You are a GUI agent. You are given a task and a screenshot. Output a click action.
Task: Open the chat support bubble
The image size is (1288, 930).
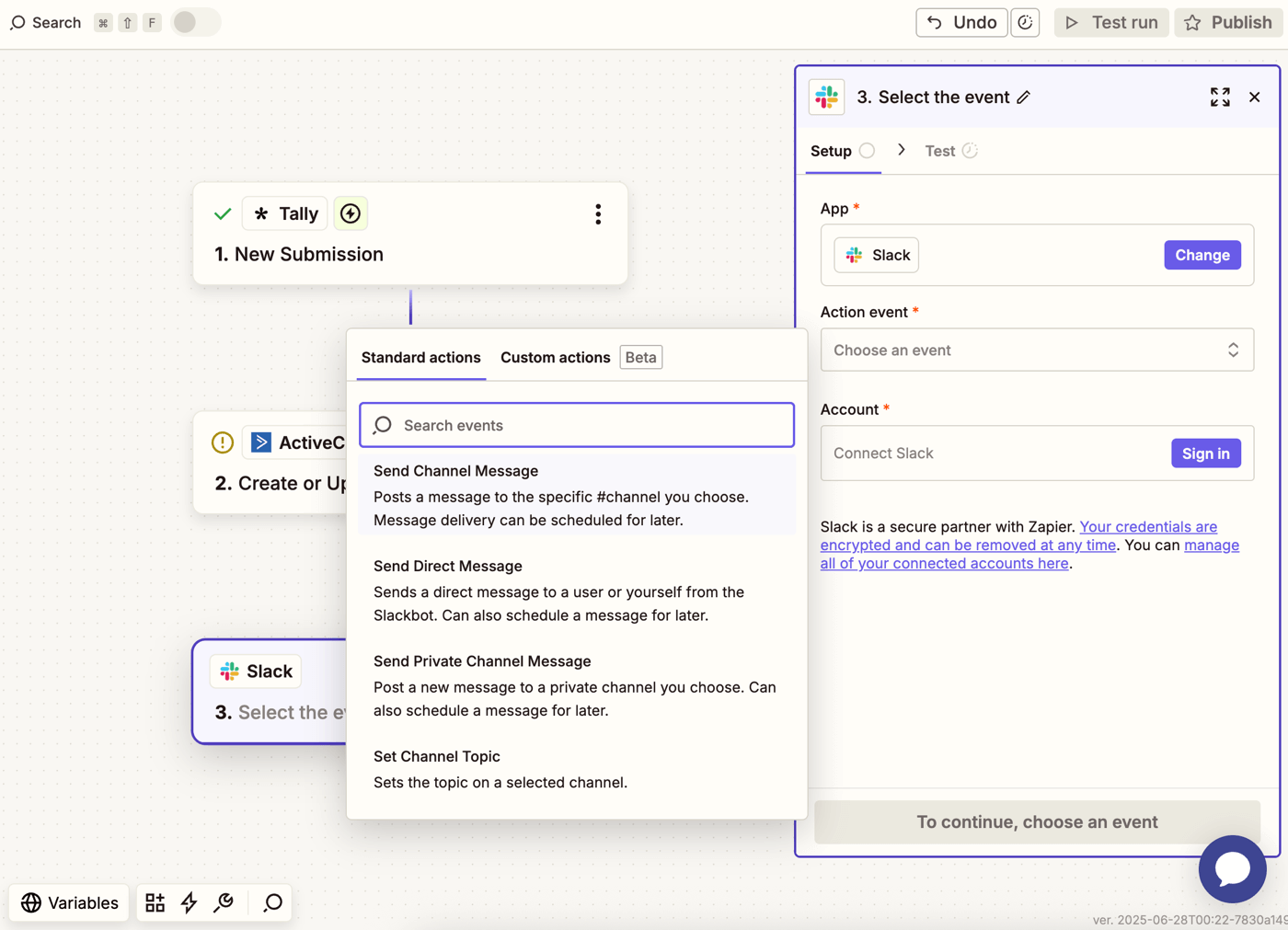click(1233, 869)
